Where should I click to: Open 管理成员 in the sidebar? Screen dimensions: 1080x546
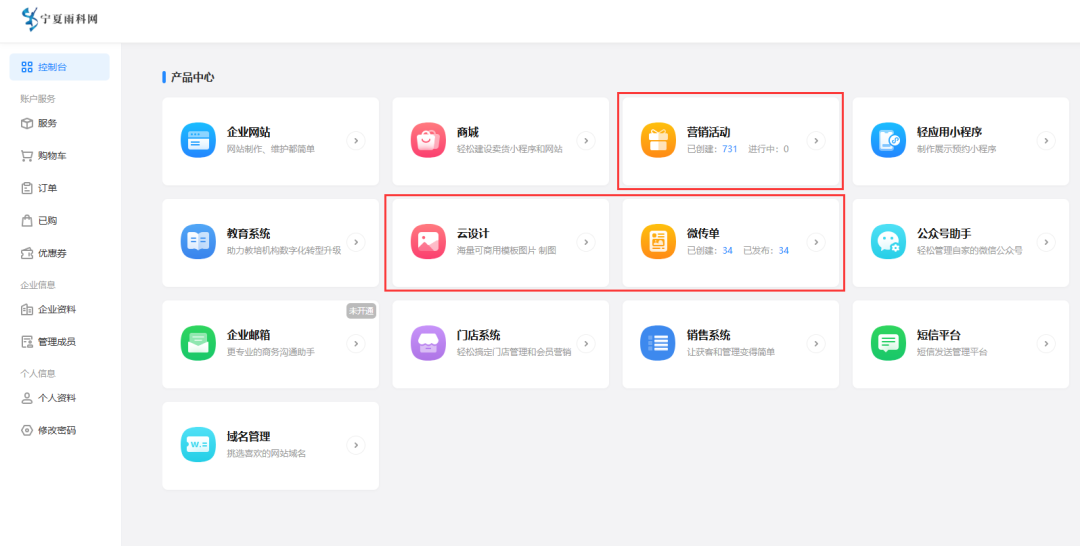[56, 342]
